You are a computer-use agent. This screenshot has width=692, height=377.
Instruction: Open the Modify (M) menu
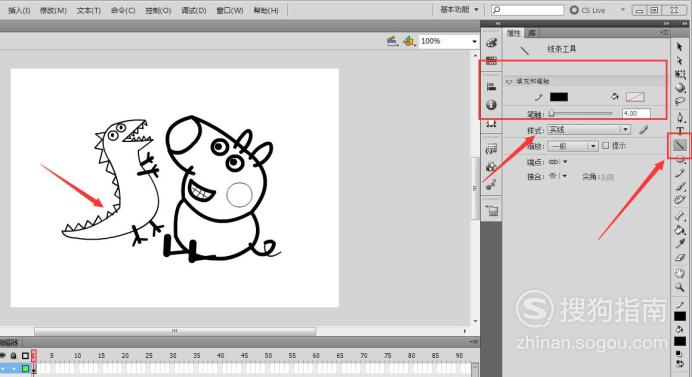point(53,10)
